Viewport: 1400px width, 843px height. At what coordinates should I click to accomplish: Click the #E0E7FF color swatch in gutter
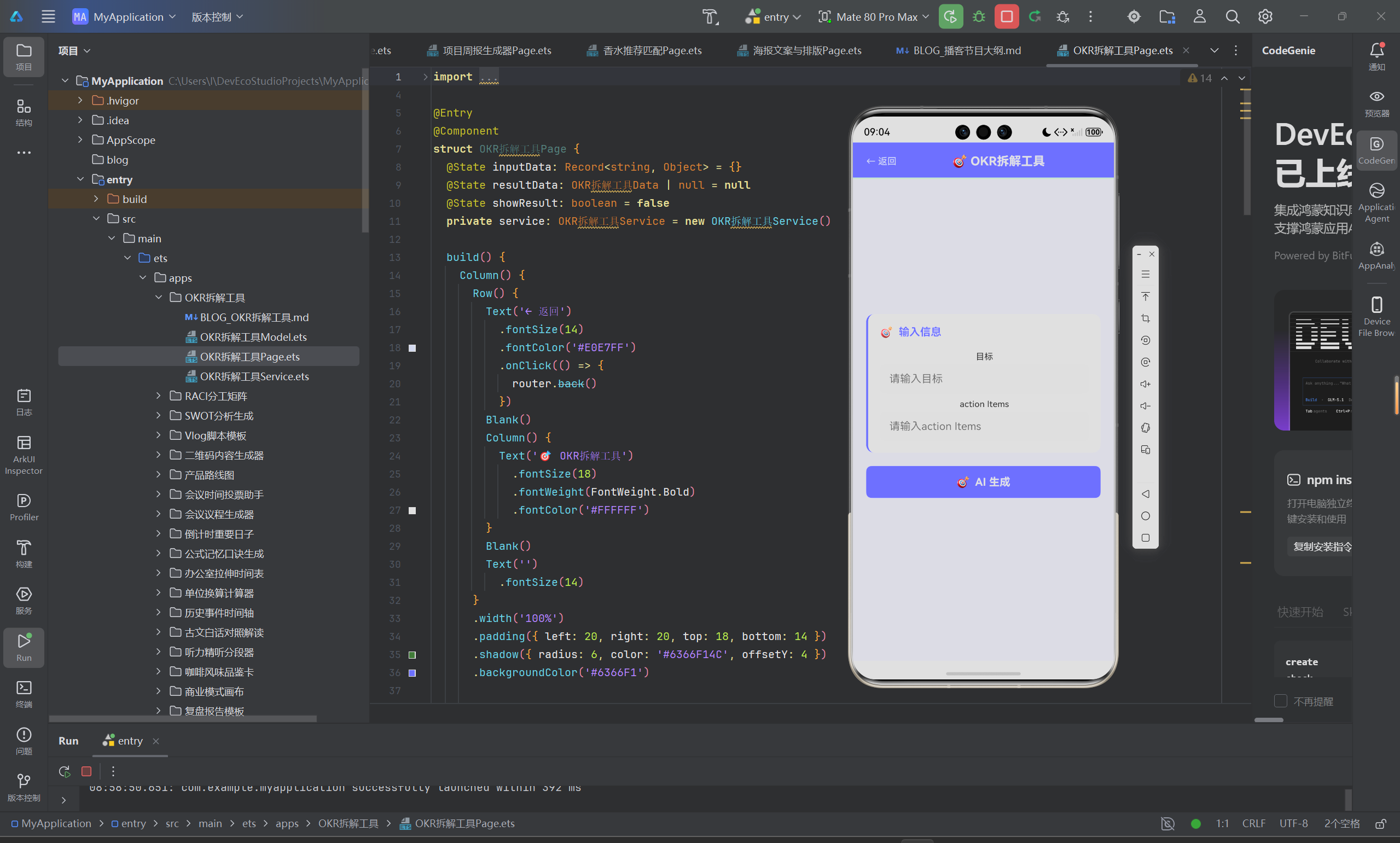point(413,348)
